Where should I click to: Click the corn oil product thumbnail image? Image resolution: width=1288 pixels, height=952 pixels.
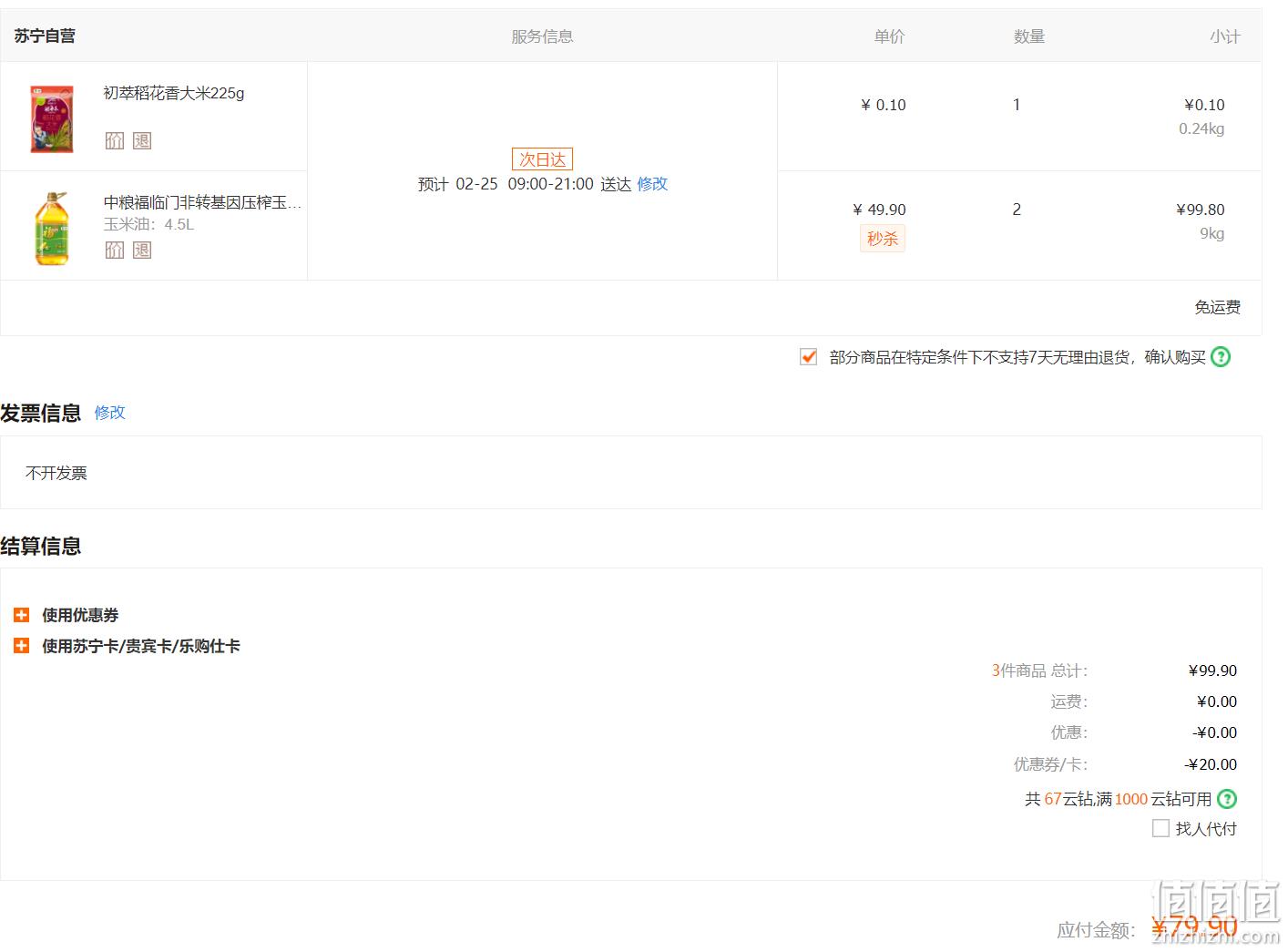[x=52, y=228]
